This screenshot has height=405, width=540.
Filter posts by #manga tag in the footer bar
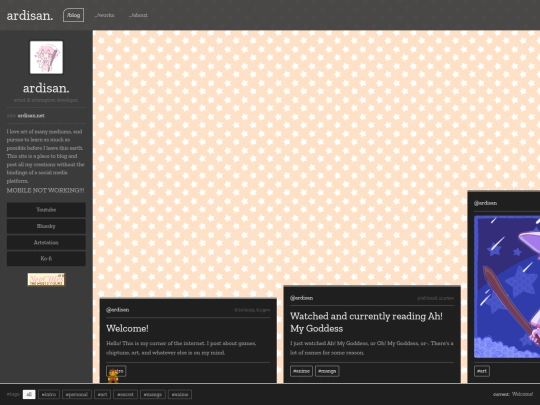tap(153, 394)
